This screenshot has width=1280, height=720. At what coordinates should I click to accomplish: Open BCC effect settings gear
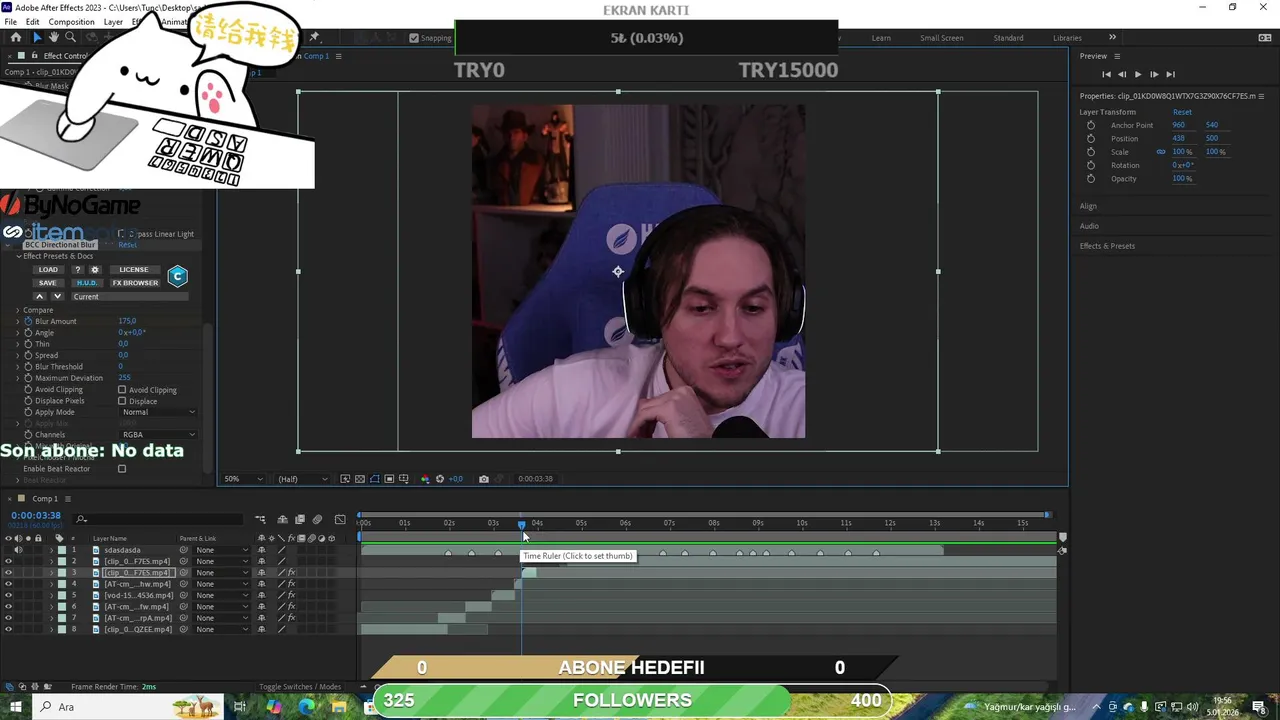pos(95,270)
